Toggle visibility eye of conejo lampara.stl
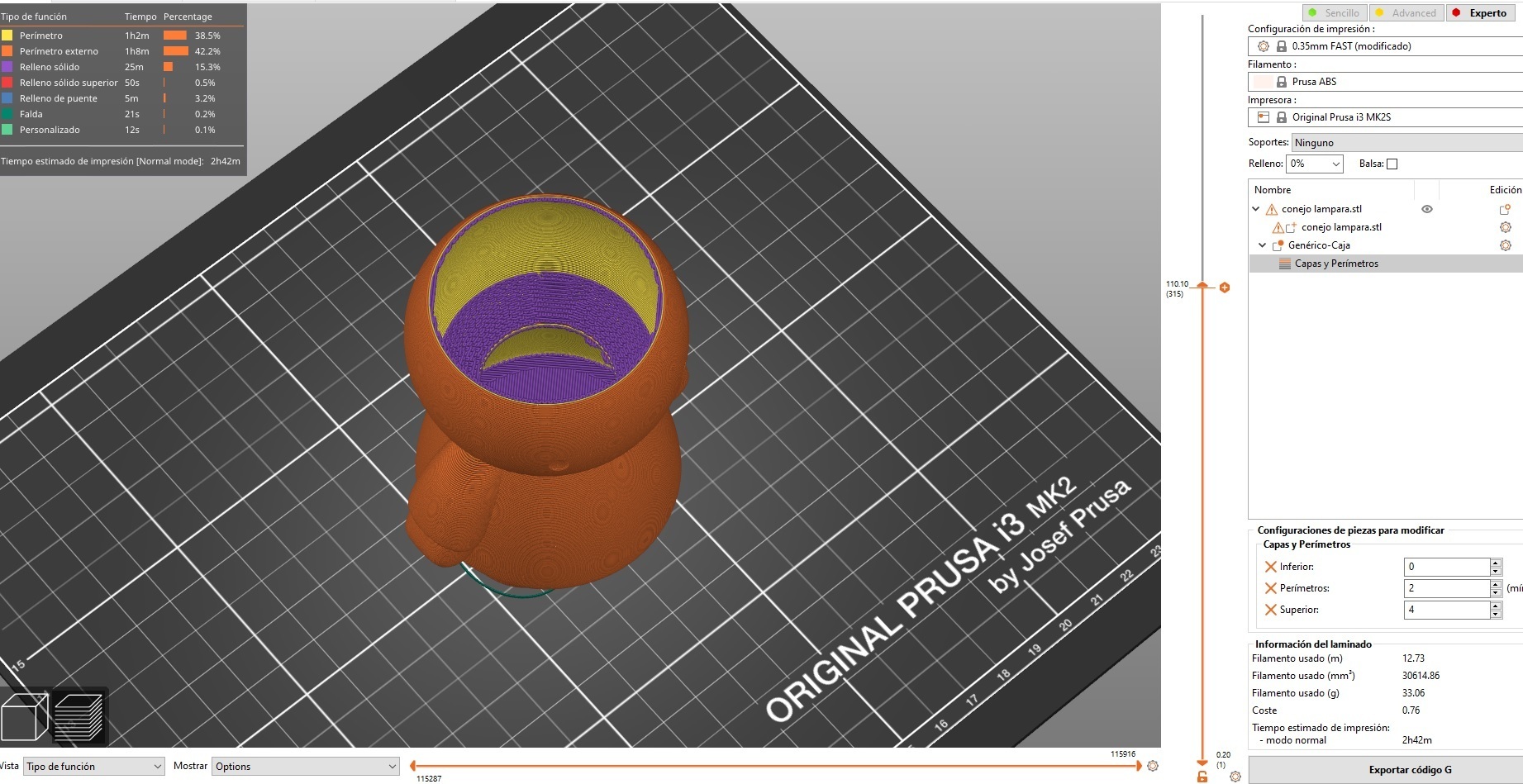The width and height of the screenshot is (1523, 784). [1426, 209]
